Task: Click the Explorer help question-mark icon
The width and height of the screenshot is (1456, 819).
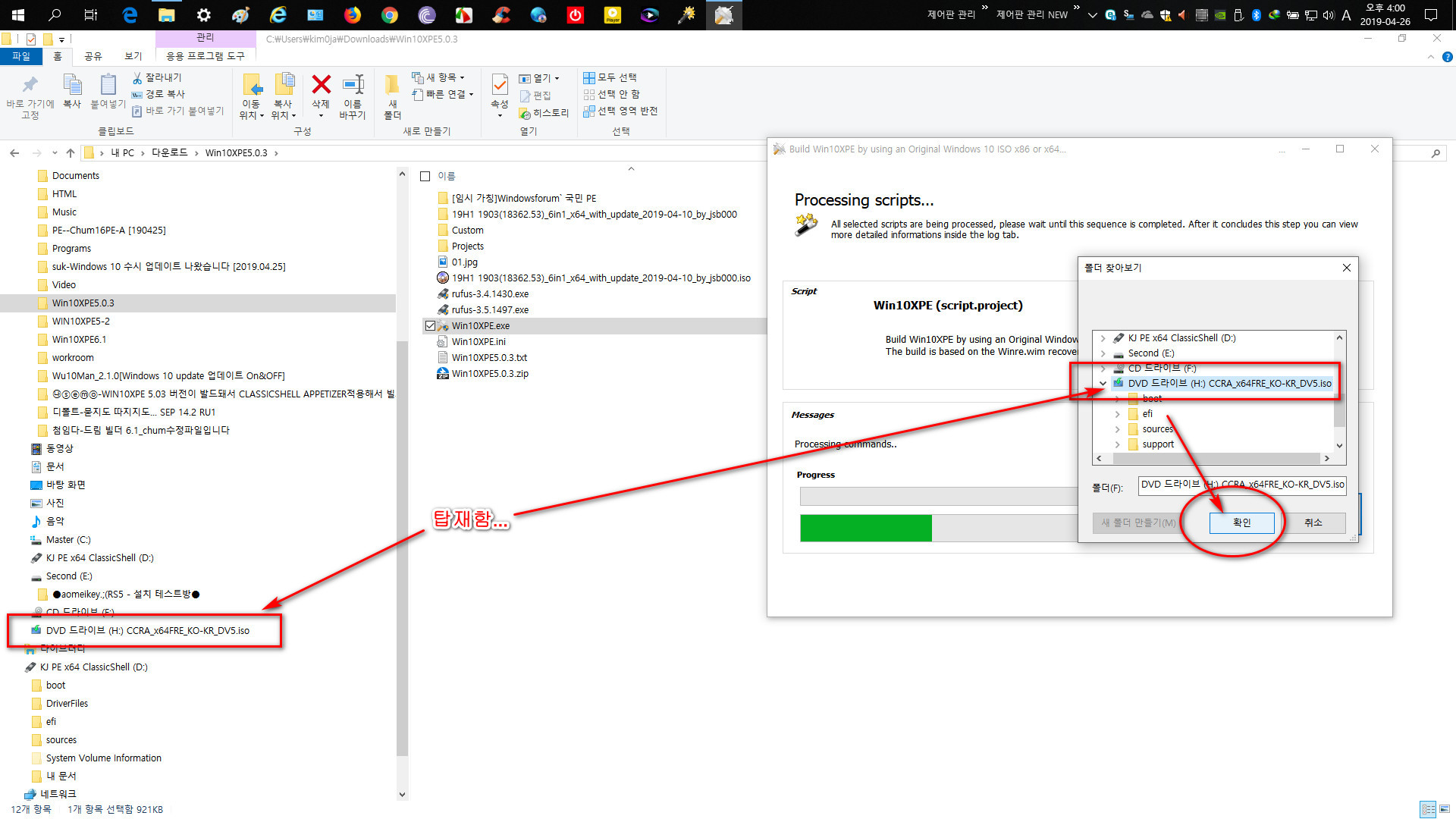Action: tap(1447, 57)
